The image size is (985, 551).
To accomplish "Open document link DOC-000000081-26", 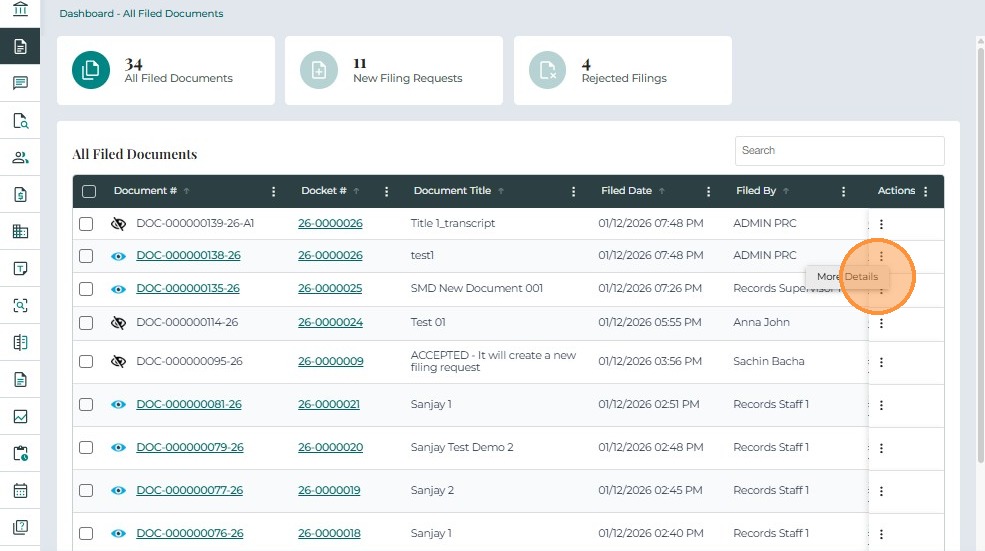I will pyautogui.click(x=188, y=405).
